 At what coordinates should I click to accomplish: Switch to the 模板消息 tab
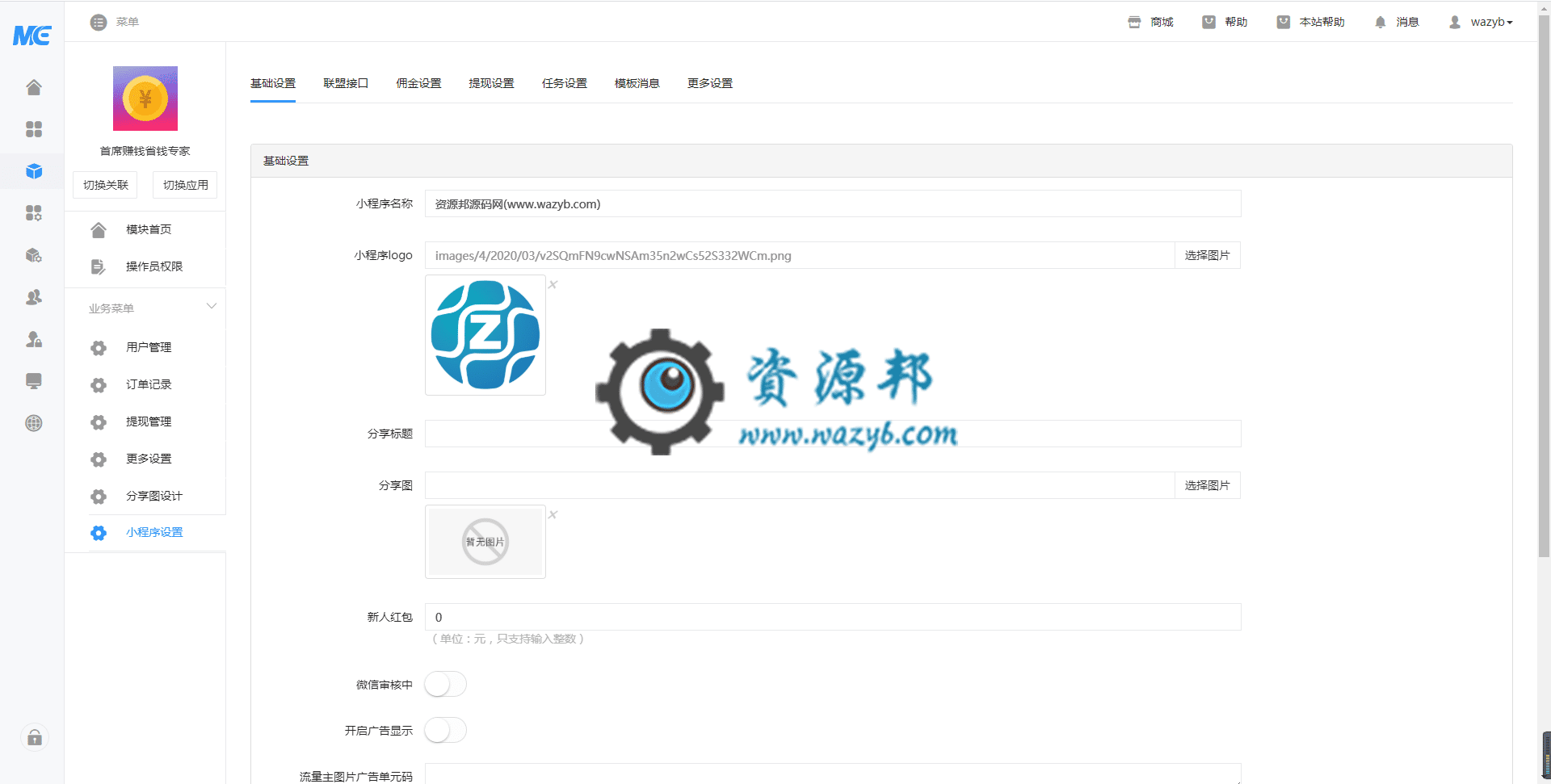click(x=637, y=83)
